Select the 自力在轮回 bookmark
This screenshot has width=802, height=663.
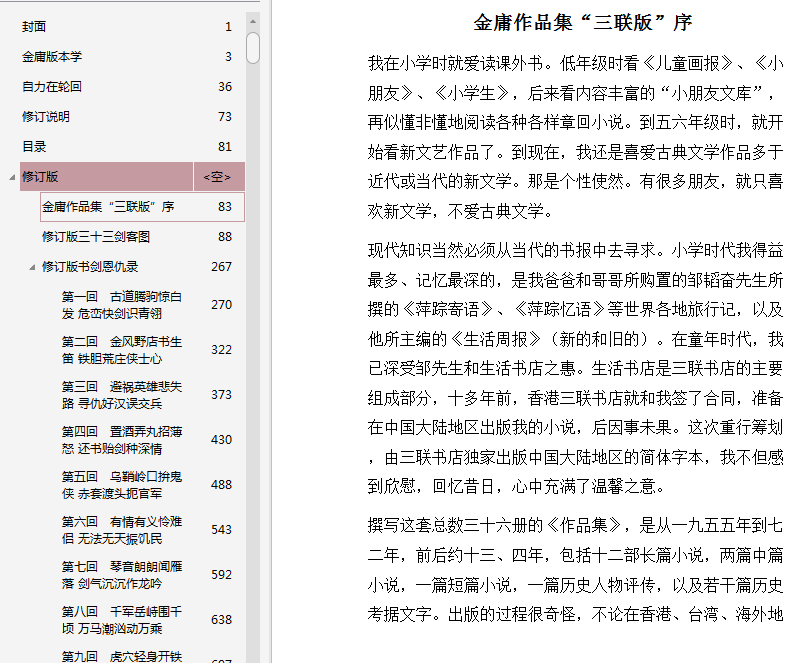52,86
